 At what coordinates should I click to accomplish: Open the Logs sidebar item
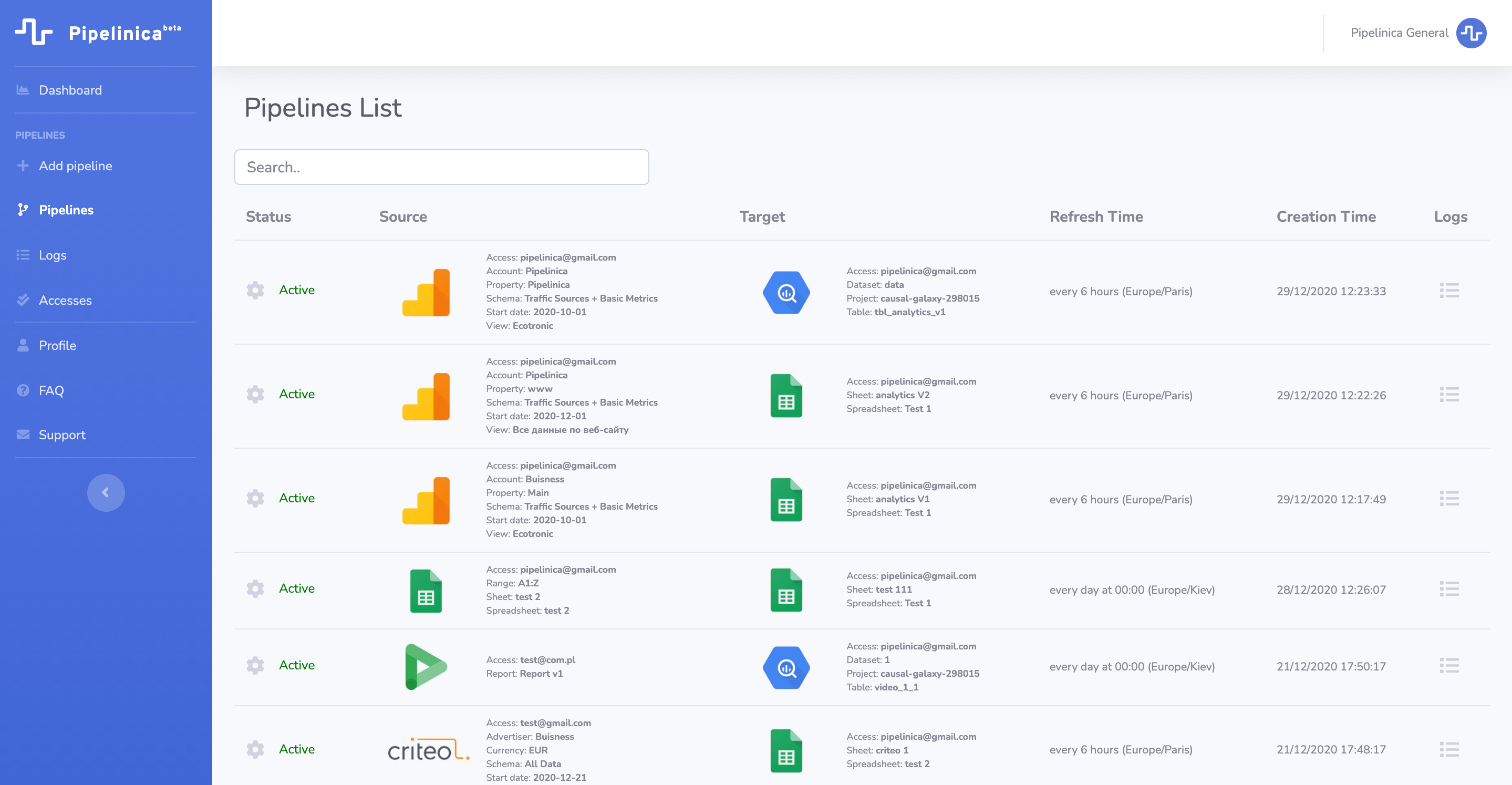pos(52,255)
